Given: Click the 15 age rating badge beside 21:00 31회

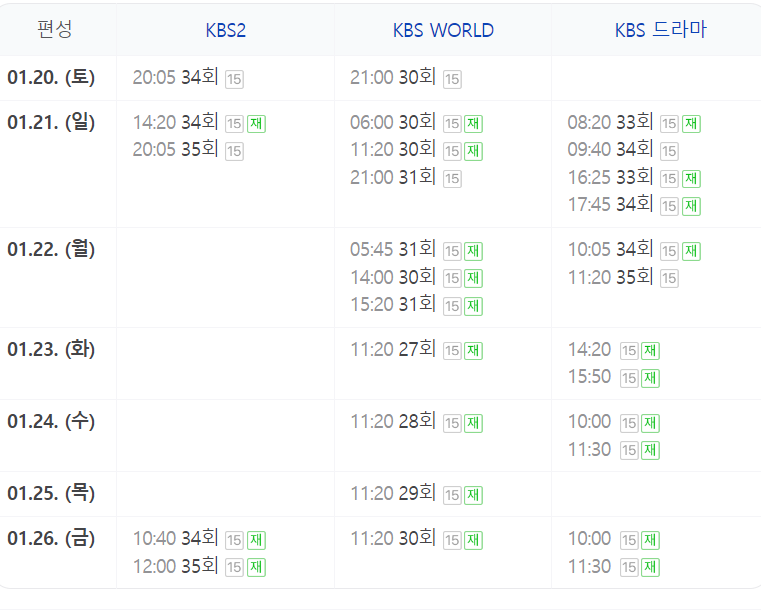Looking at the screenshot, I should point(452,179).
